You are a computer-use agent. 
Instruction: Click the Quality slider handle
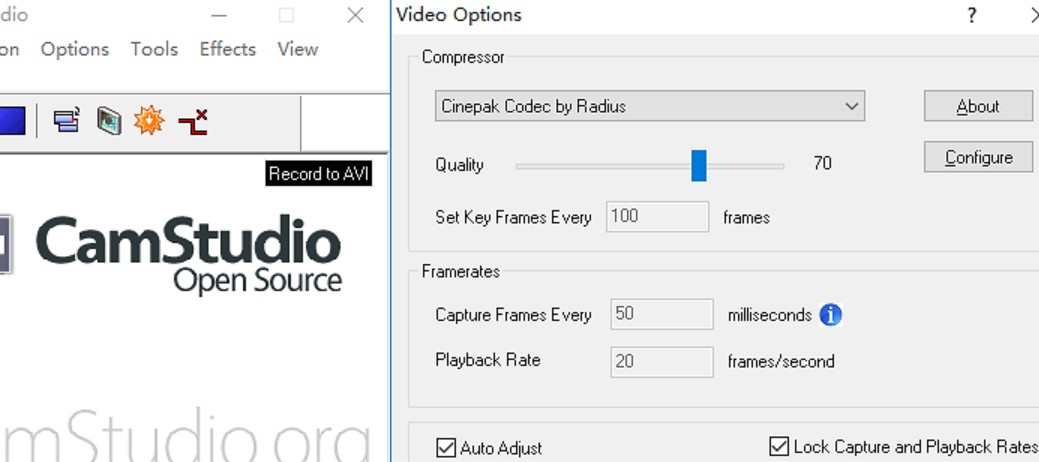point(698,165)
